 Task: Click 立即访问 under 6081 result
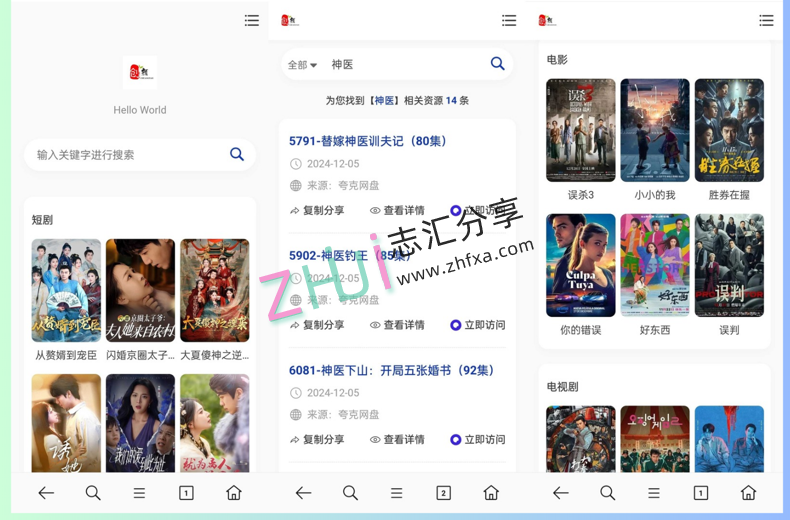point(478,439)
